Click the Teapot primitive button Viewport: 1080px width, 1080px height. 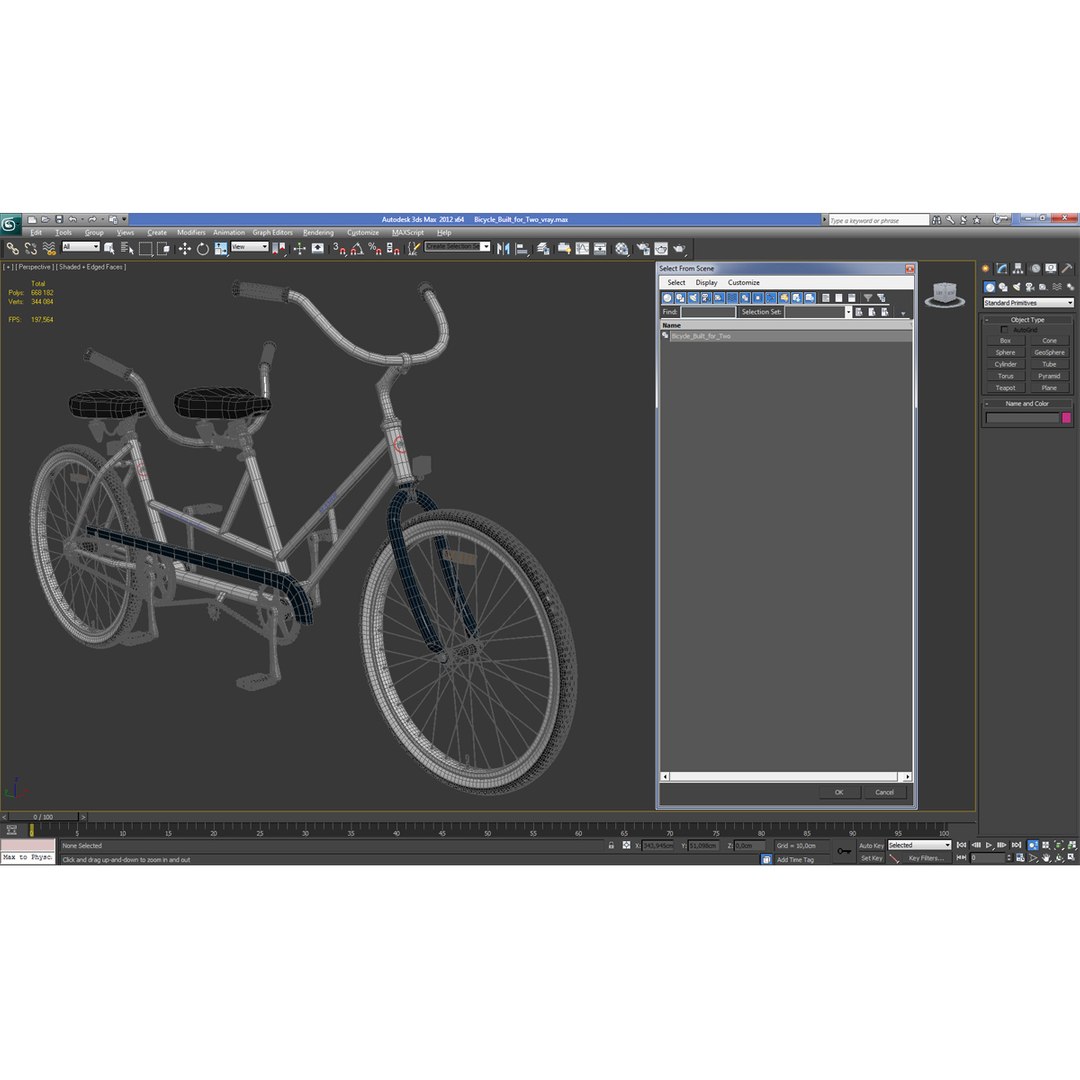(1005, 388)
